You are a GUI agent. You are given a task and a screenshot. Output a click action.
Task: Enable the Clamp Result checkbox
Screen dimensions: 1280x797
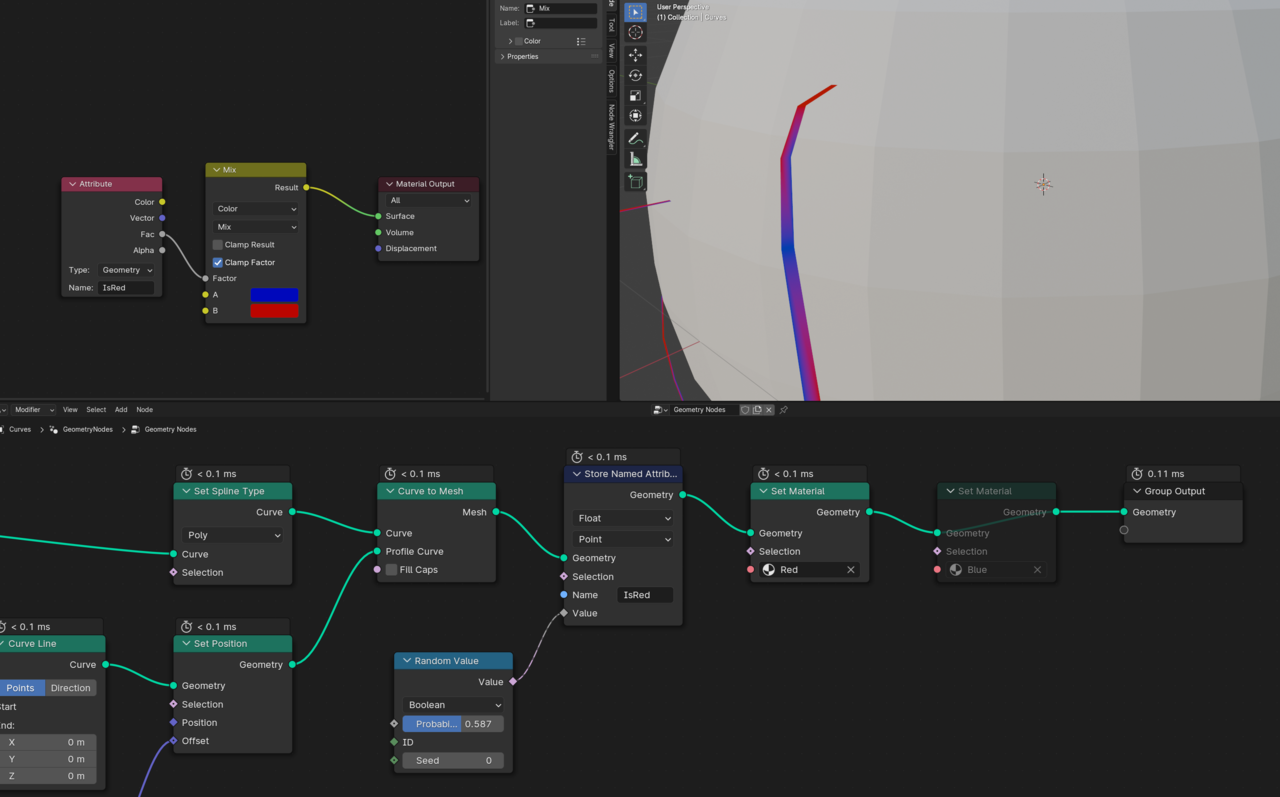[218, 245]
